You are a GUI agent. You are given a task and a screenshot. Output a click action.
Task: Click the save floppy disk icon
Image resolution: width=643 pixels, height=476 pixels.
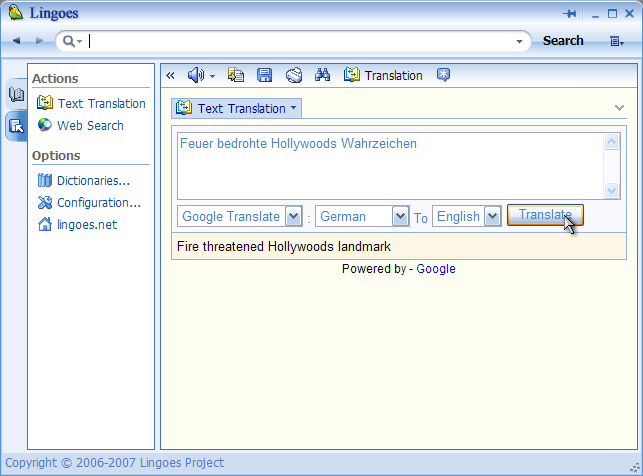point(264,75)
